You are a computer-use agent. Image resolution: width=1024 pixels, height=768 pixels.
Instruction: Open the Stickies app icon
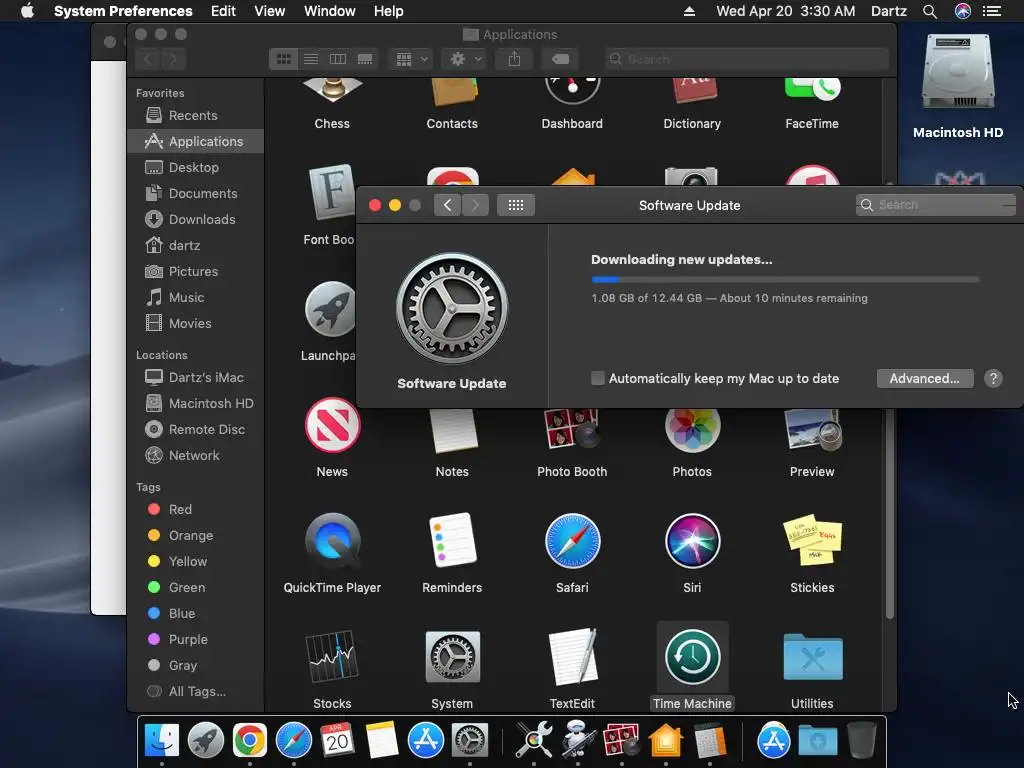click(812, 541)
